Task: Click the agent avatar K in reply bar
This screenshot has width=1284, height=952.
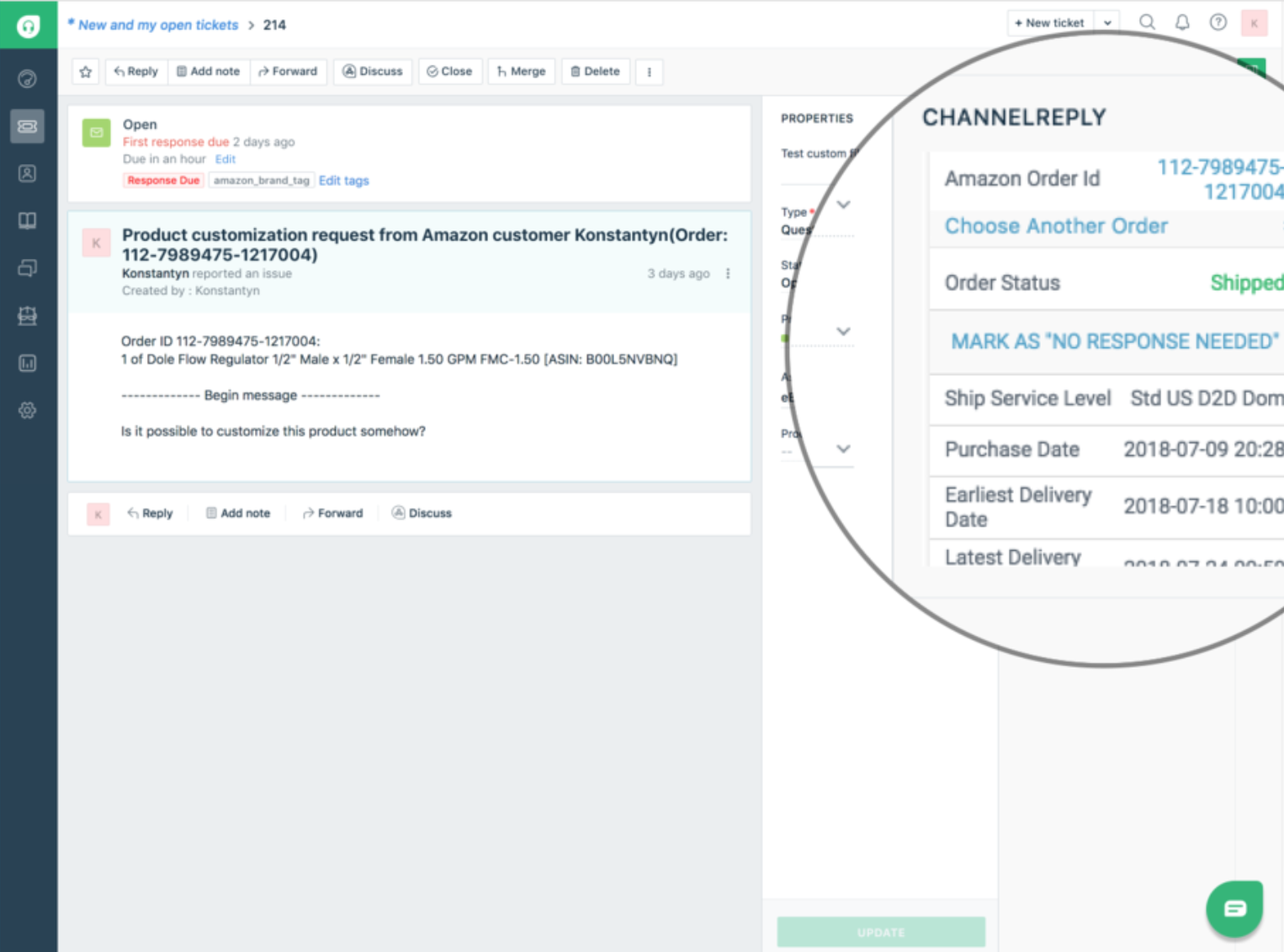Action: tap(98, 514)
